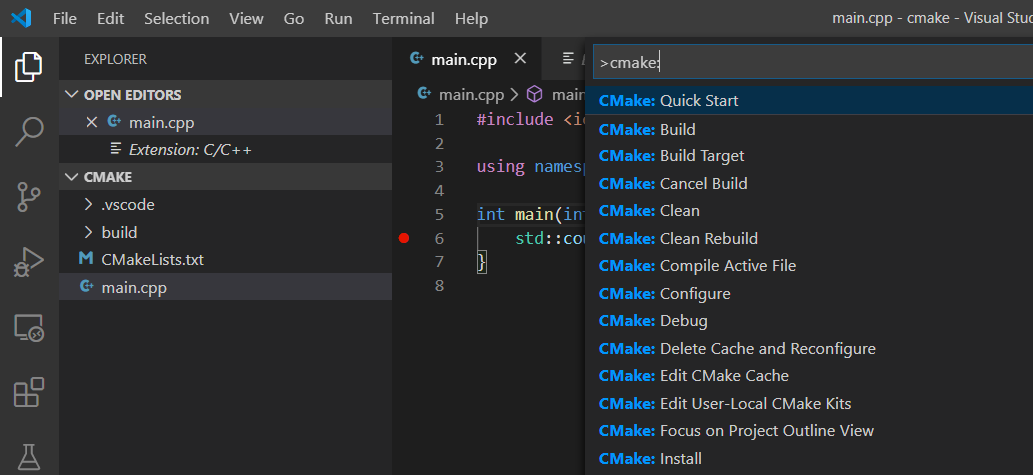The width and height of the screenshot is (1033, 475).
Task: Run CMake: Edit CMake Cache command
Action: 809,376
